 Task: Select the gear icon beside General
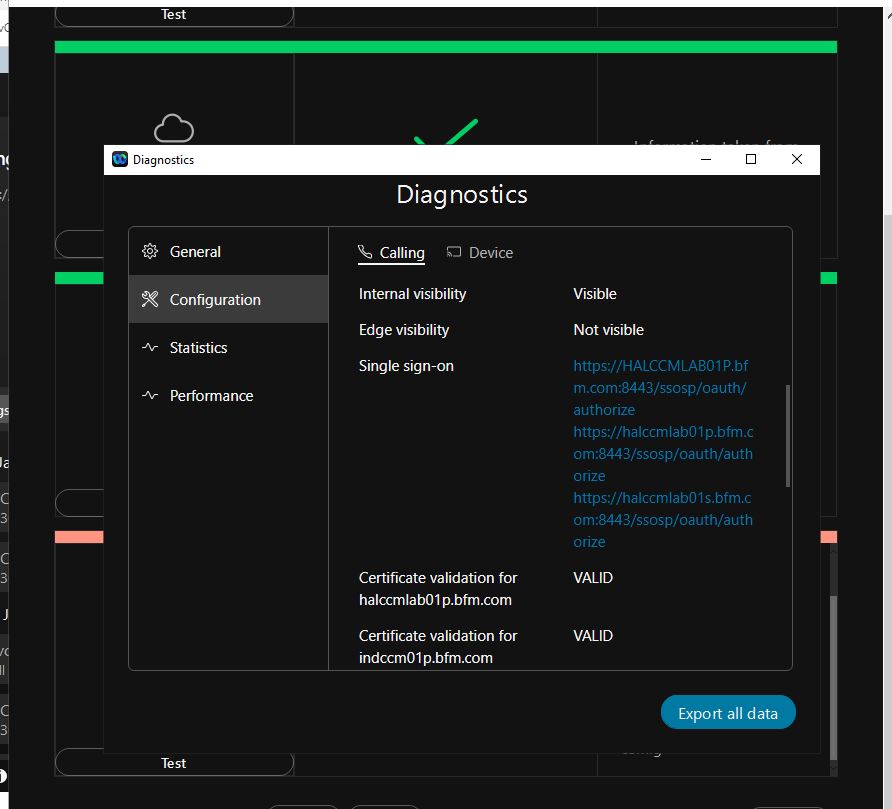150,252
